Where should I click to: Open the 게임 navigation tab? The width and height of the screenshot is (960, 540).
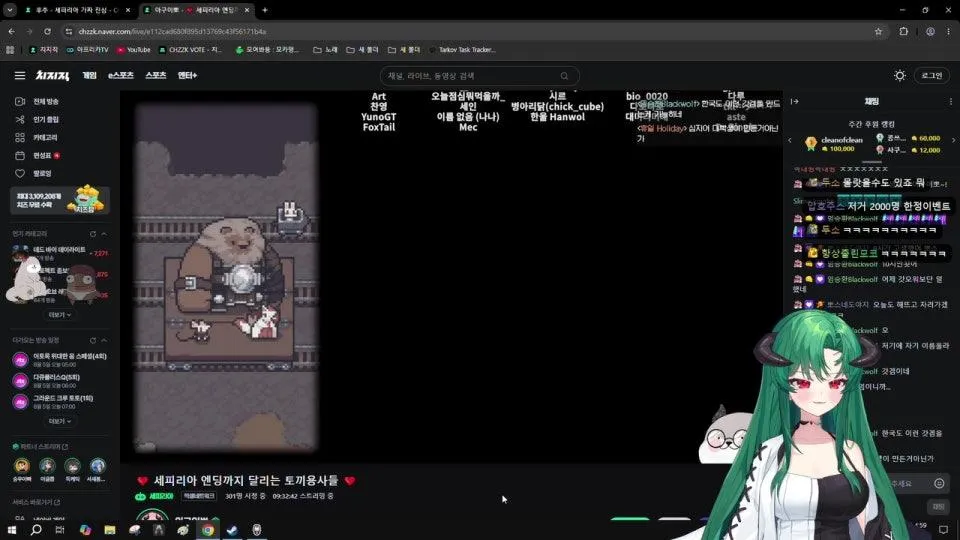(89, 75)
